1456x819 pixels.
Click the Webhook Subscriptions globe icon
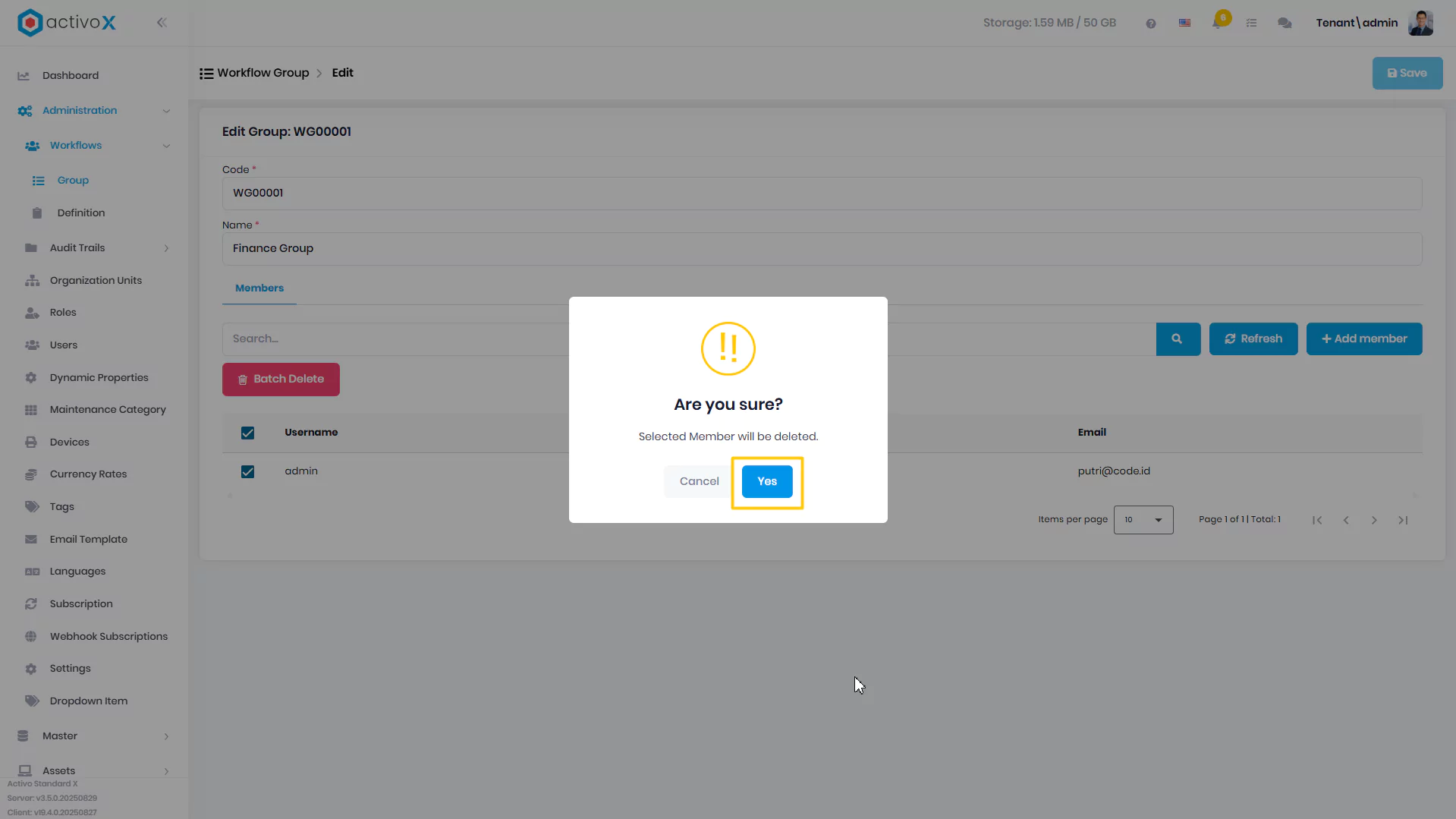coord(31,637)
